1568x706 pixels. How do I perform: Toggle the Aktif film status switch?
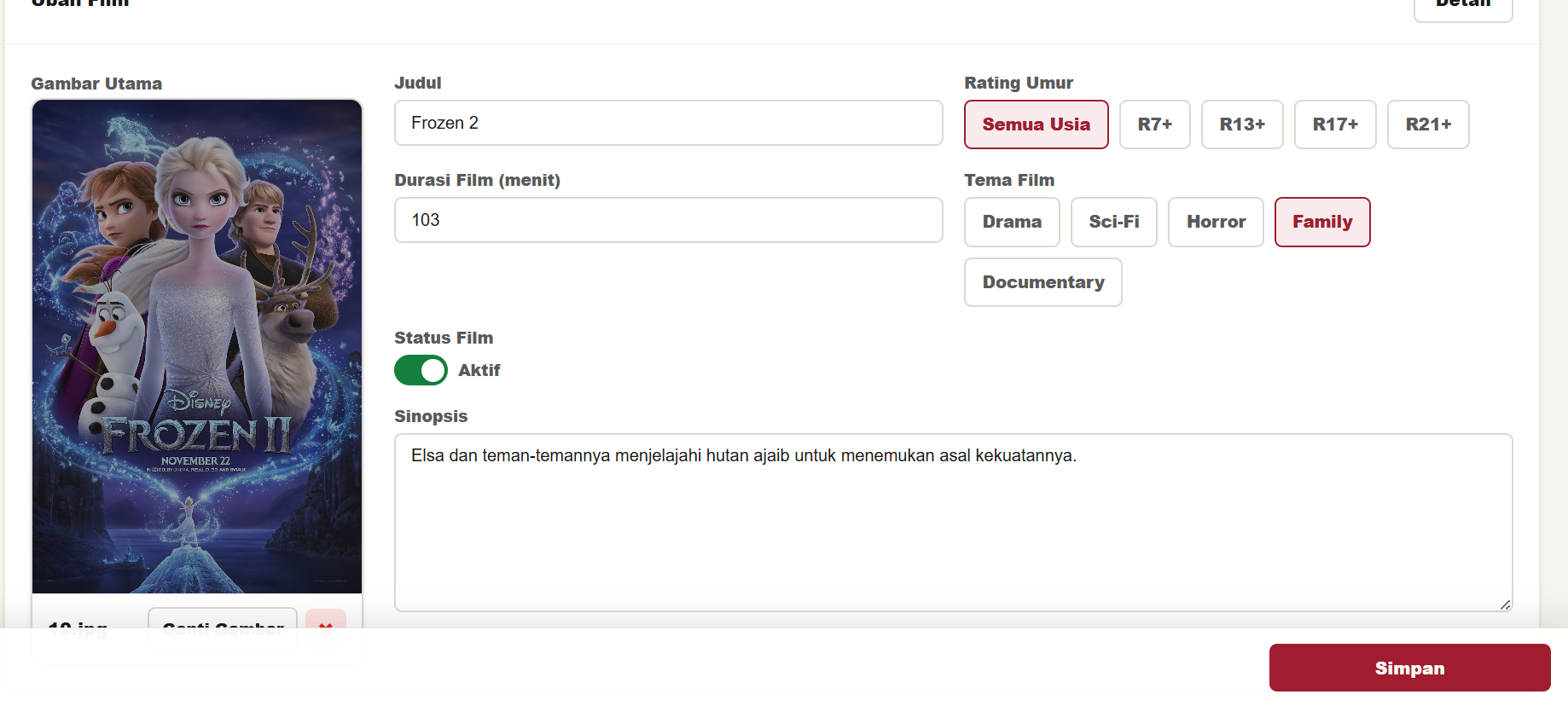click(x=421, y=370)
